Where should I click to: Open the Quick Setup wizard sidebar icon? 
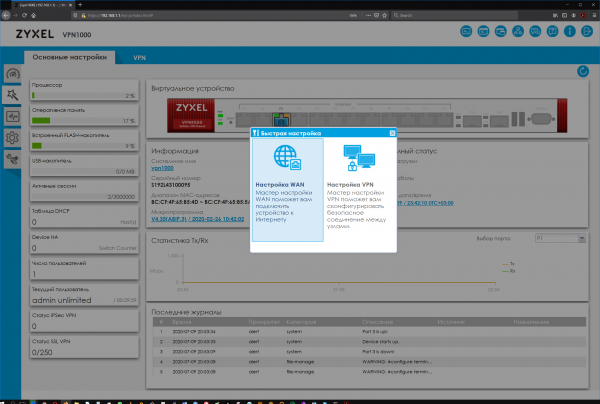coord(13,95)
